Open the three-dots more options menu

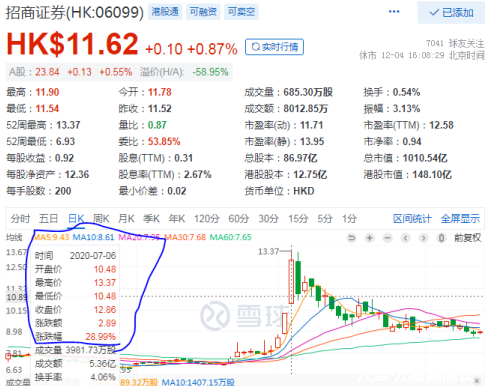(x=394, y=12)
